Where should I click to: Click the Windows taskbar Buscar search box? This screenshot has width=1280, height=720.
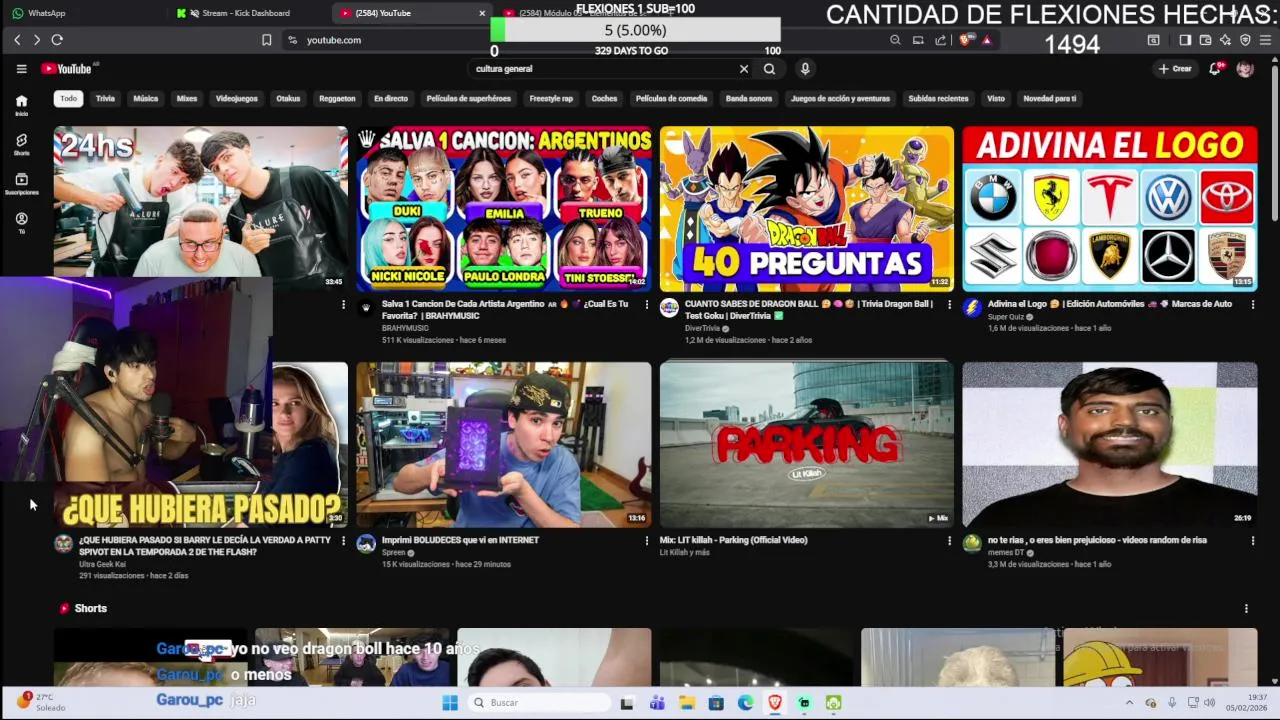click(540, 703)
